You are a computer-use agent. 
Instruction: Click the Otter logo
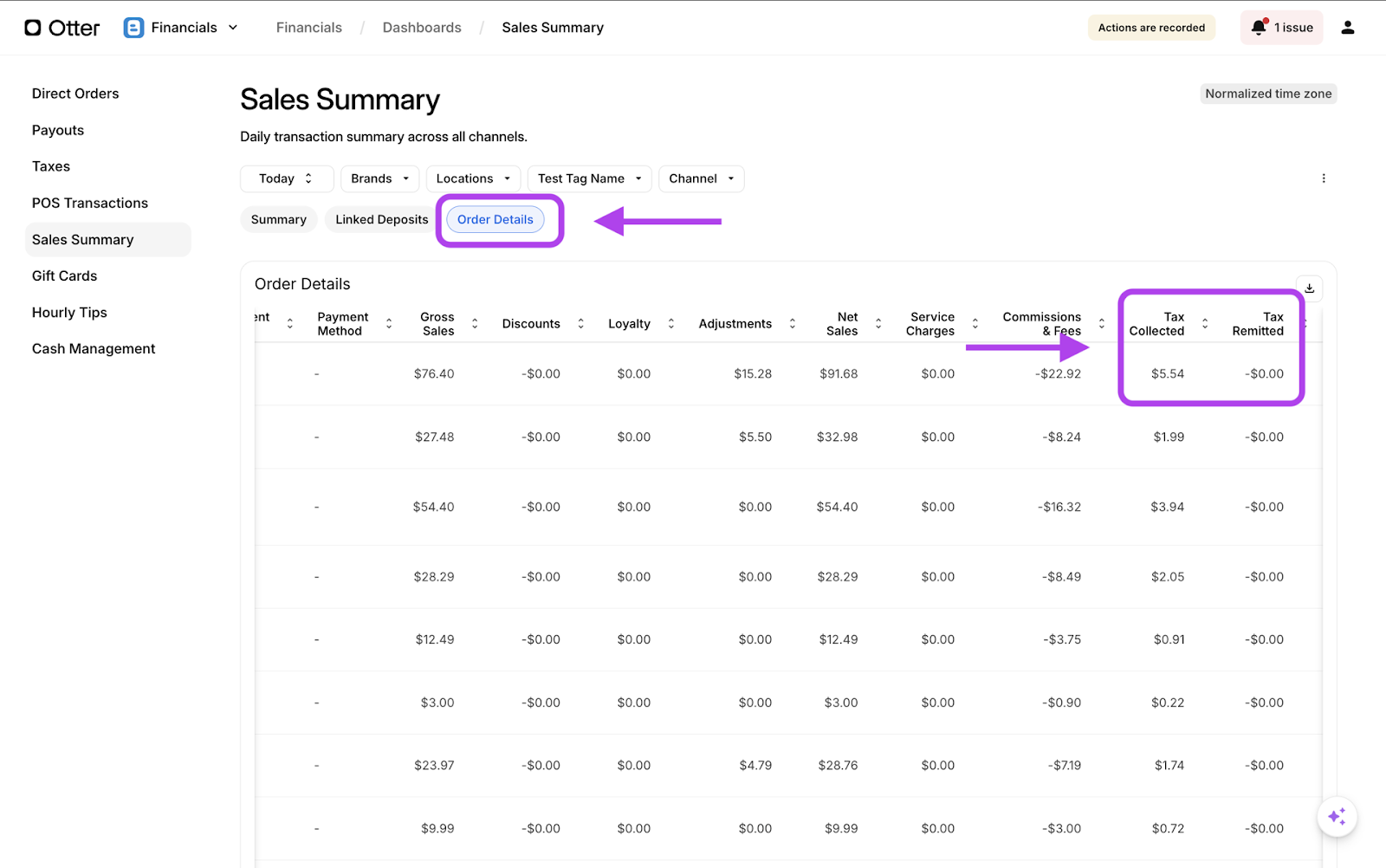coord(62,28)
